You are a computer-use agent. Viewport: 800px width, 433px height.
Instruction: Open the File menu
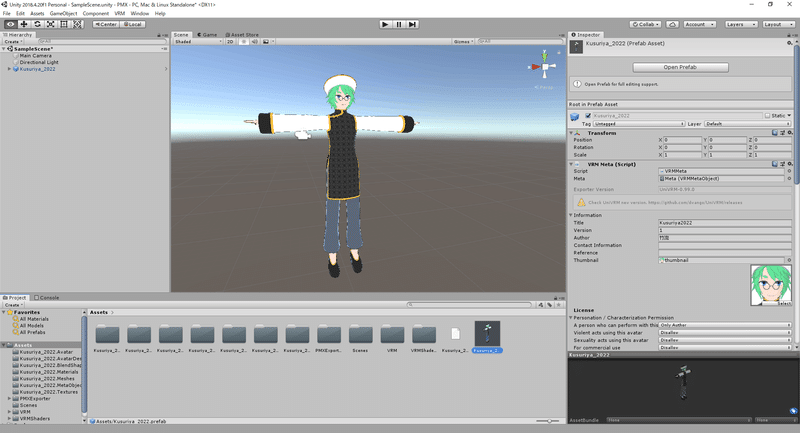tap(7, 13)
